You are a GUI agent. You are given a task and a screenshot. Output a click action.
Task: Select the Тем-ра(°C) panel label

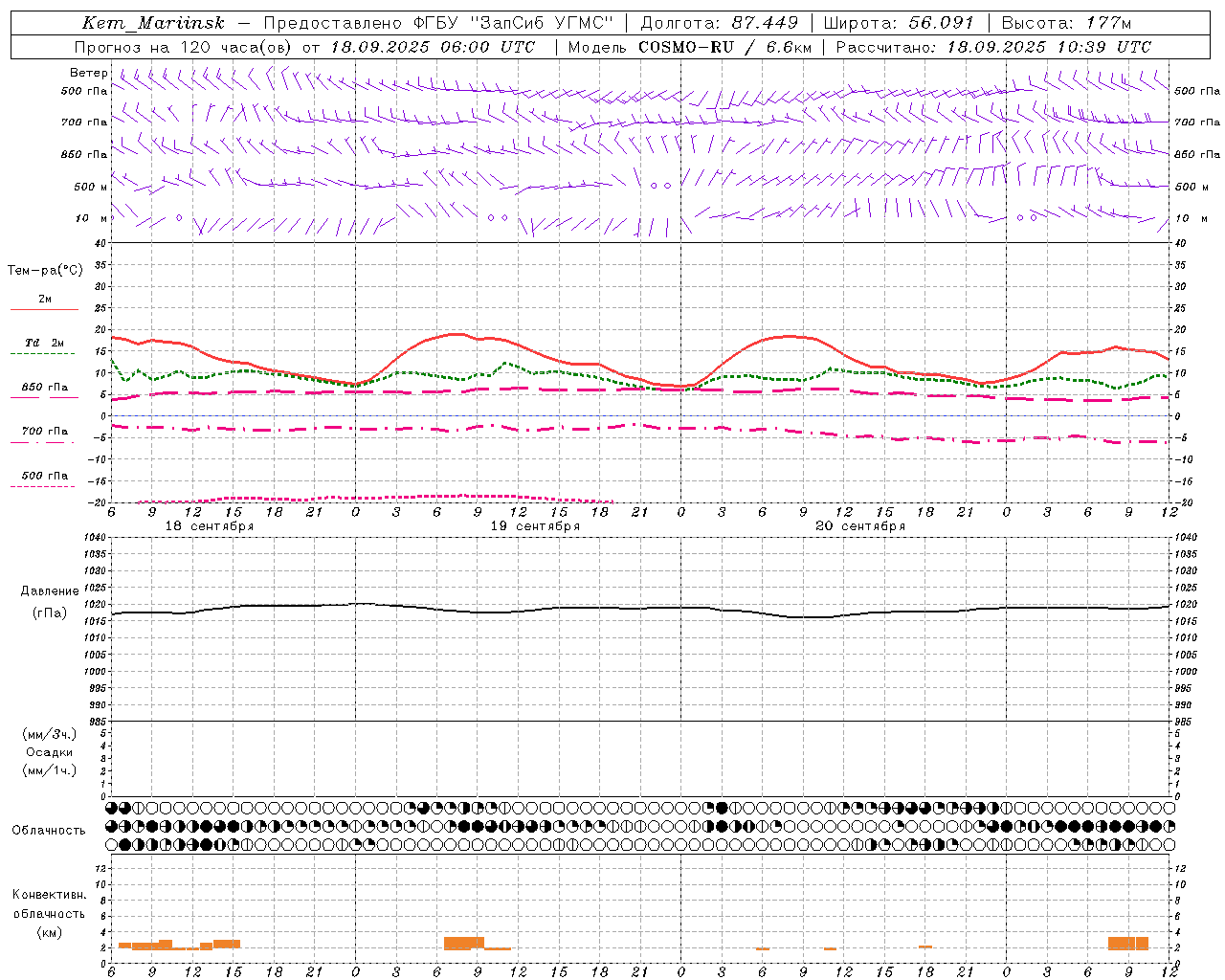pyautogui.click(x=45, y=271)
